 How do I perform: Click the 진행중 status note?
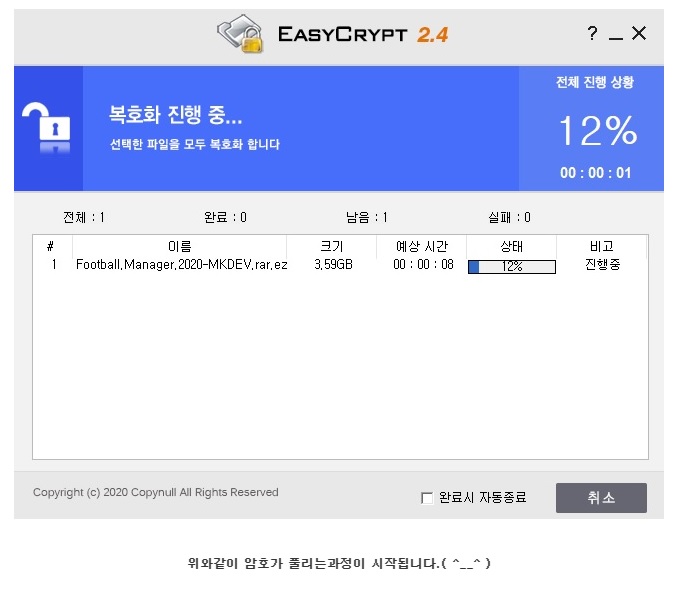coord(602,264)
